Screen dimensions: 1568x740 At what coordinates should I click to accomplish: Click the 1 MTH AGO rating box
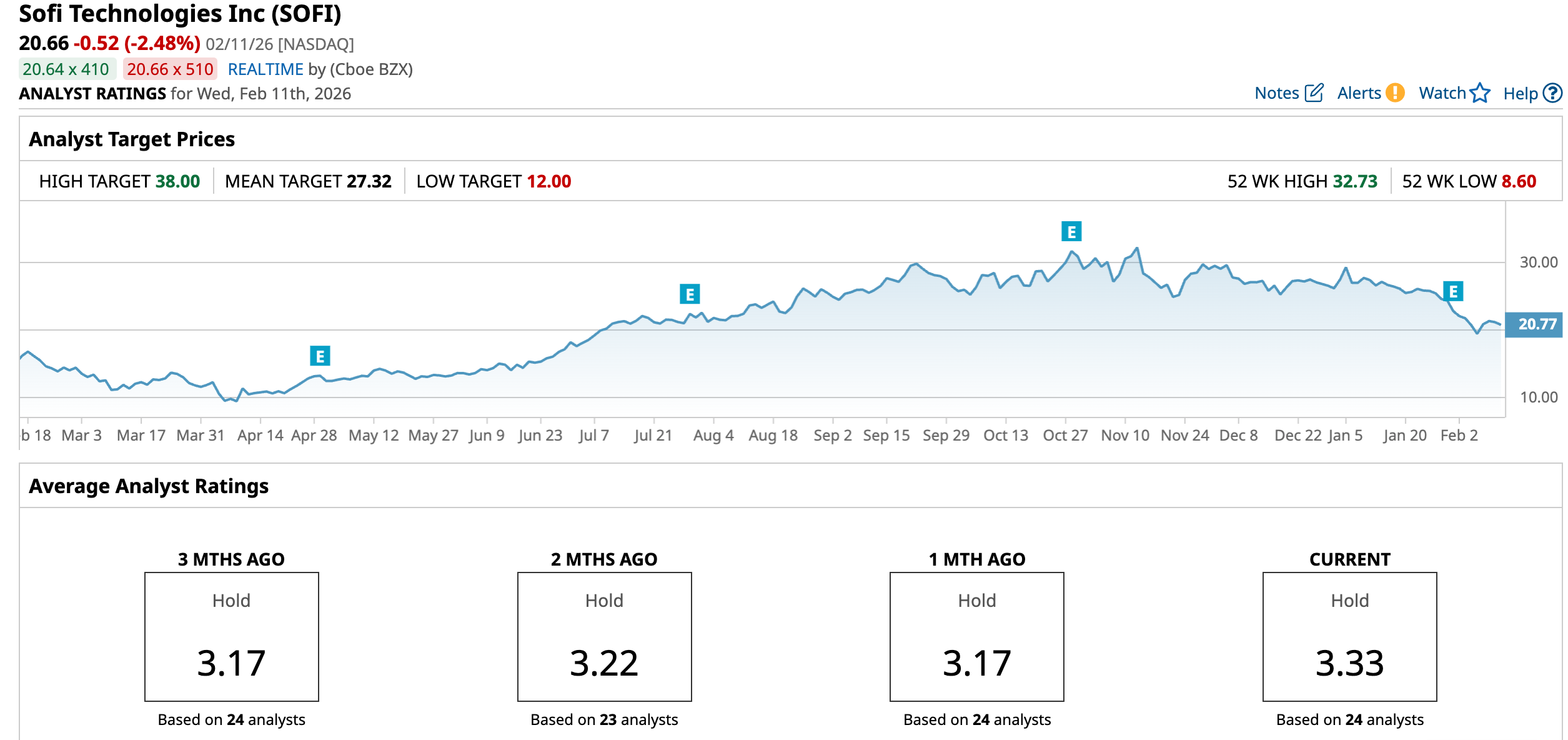[976, 636]
